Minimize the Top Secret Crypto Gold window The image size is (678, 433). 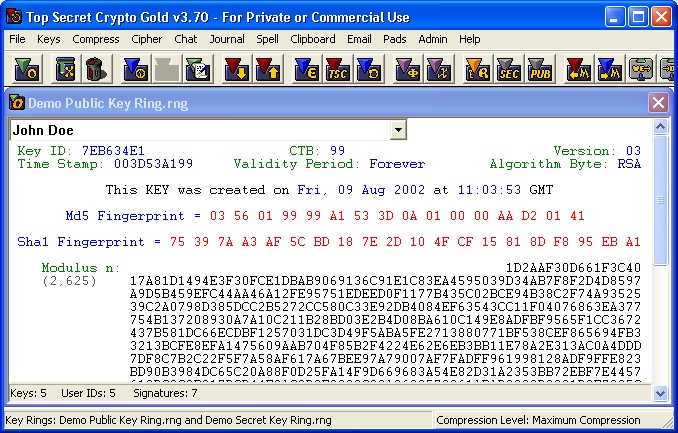(x=614, y=17)
